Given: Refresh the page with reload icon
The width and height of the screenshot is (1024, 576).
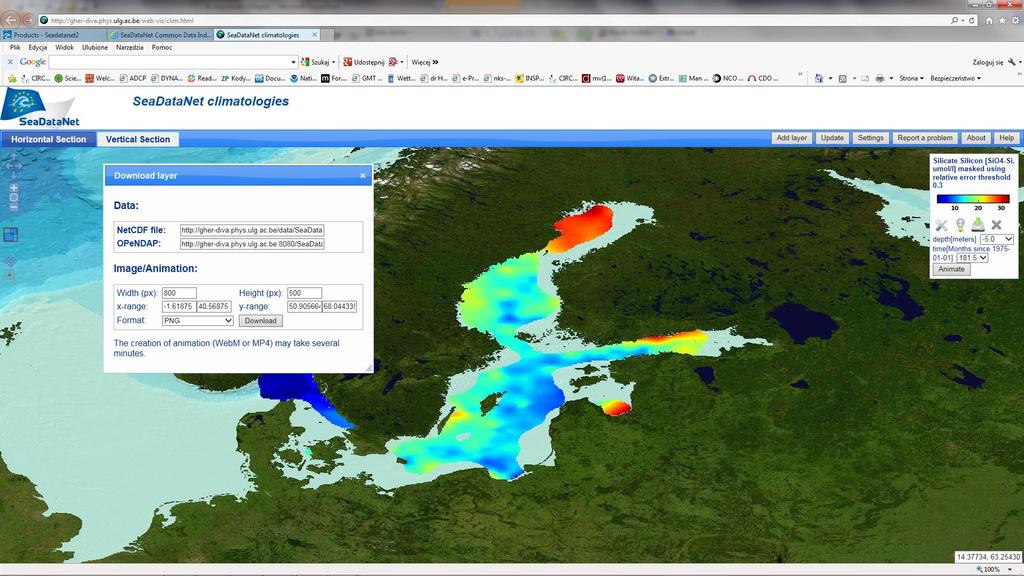Looking at the screenshot, I should tap(972, 21).
